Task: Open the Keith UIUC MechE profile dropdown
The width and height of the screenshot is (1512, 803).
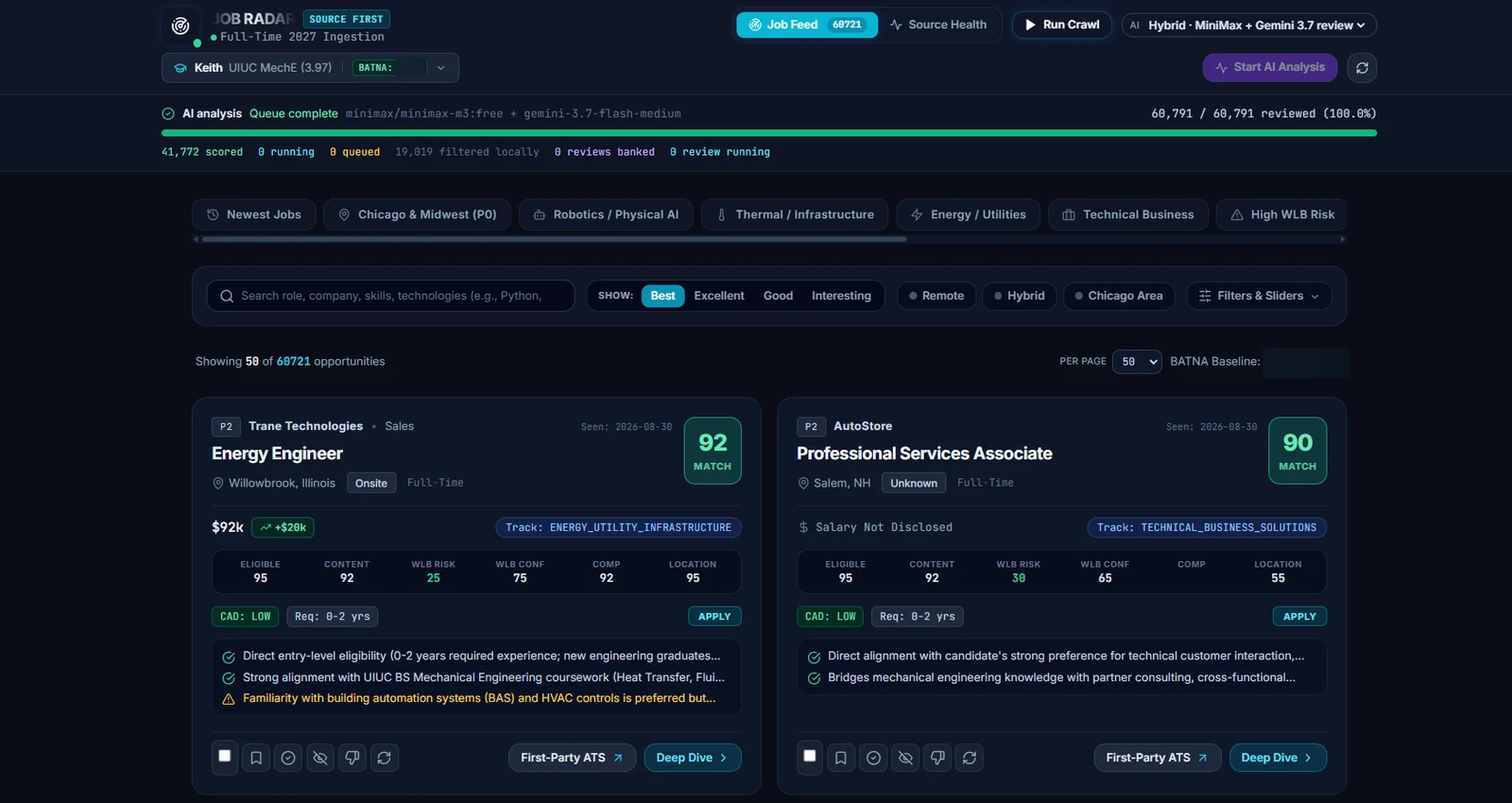Action: (310, 68)
